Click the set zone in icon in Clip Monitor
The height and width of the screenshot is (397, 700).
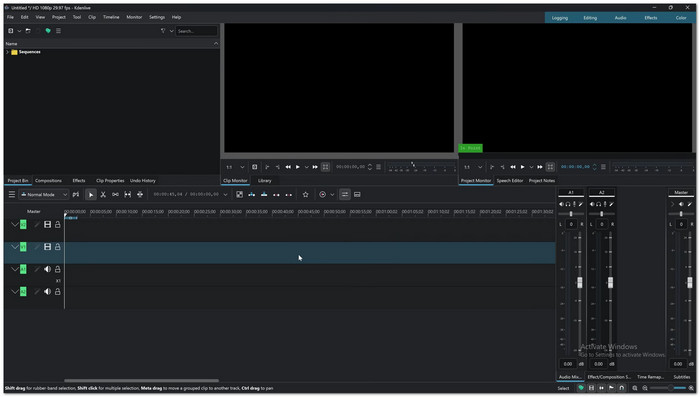pyautogui.click(x=267, y=167)
